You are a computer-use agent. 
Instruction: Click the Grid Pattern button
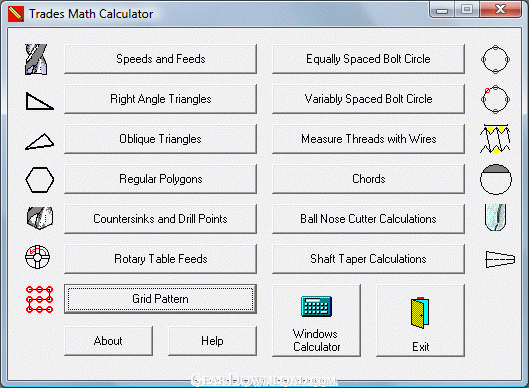pos(161,299)
